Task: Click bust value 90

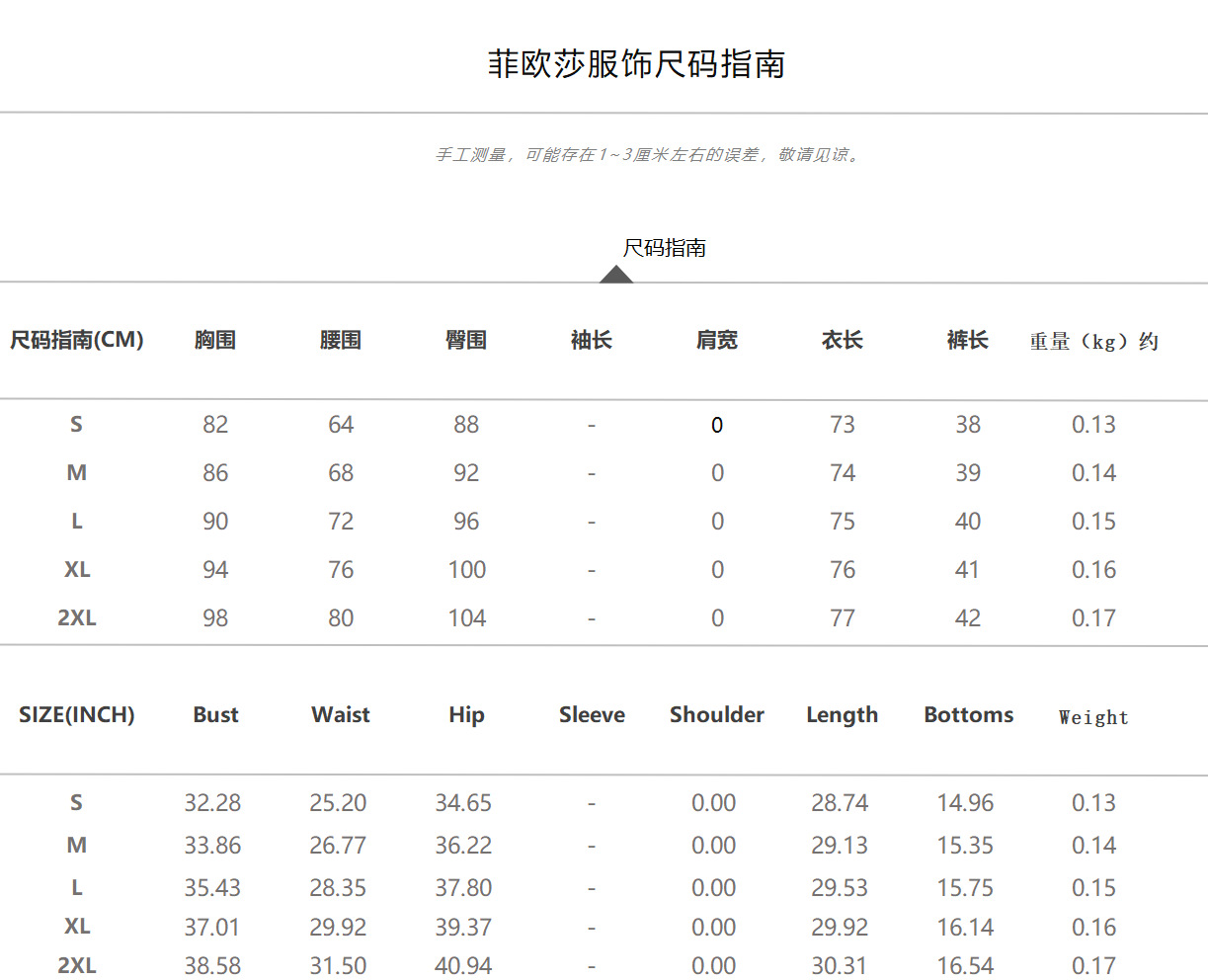Action: click(x=215, y=522)
